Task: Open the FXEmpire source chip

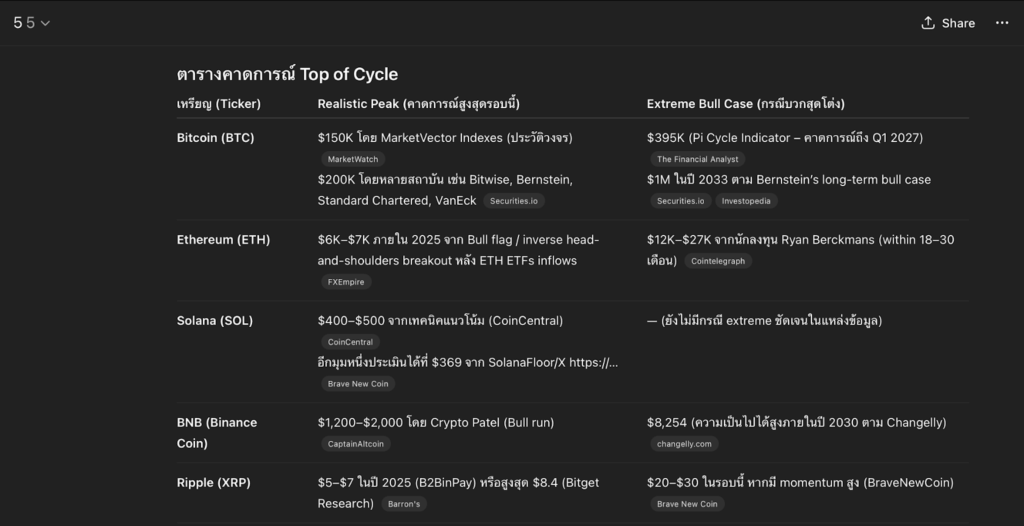Action: pyautogui.click(x=345, y=282)
